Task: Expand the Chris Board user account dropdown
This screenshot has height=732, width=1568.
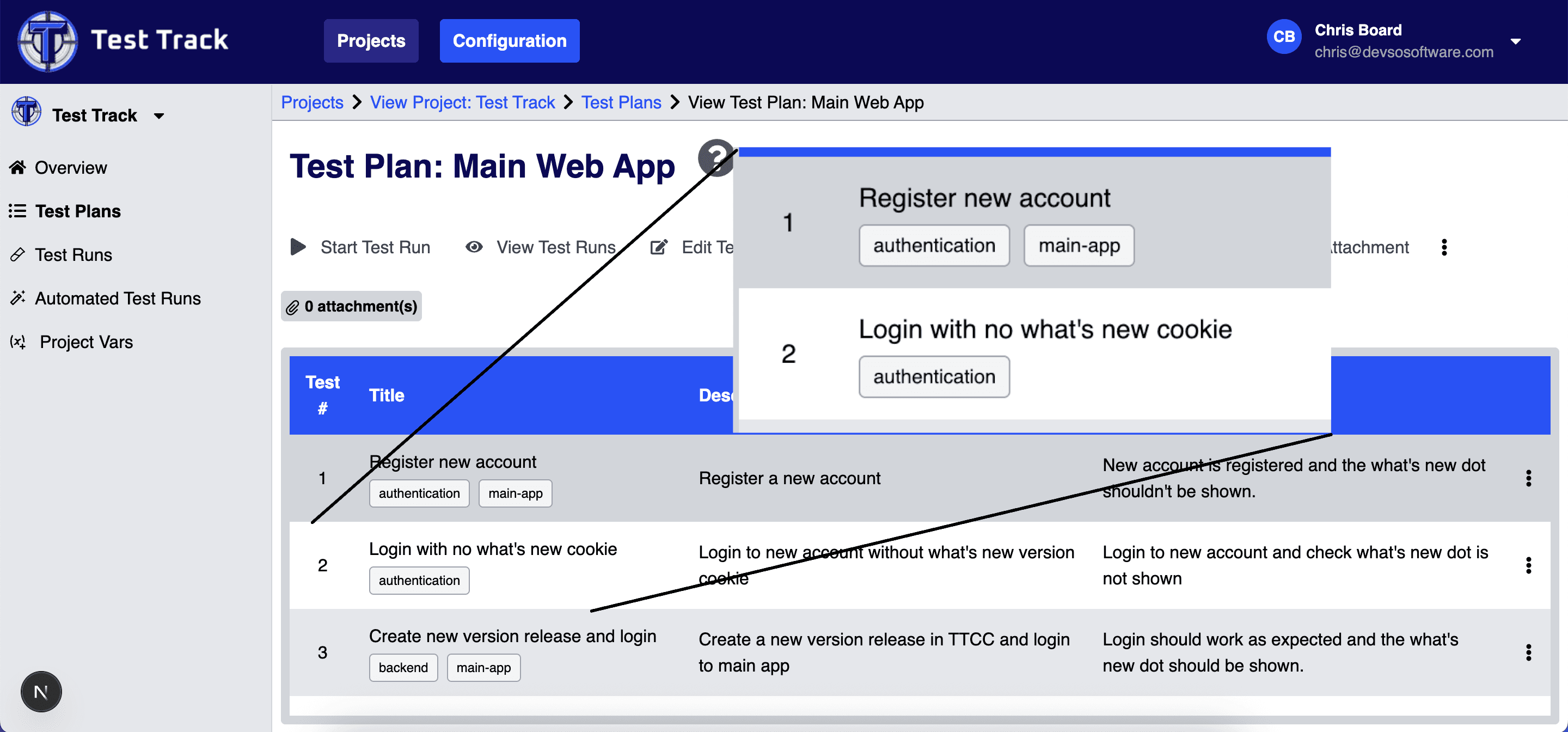Action: pos(1515,41)
